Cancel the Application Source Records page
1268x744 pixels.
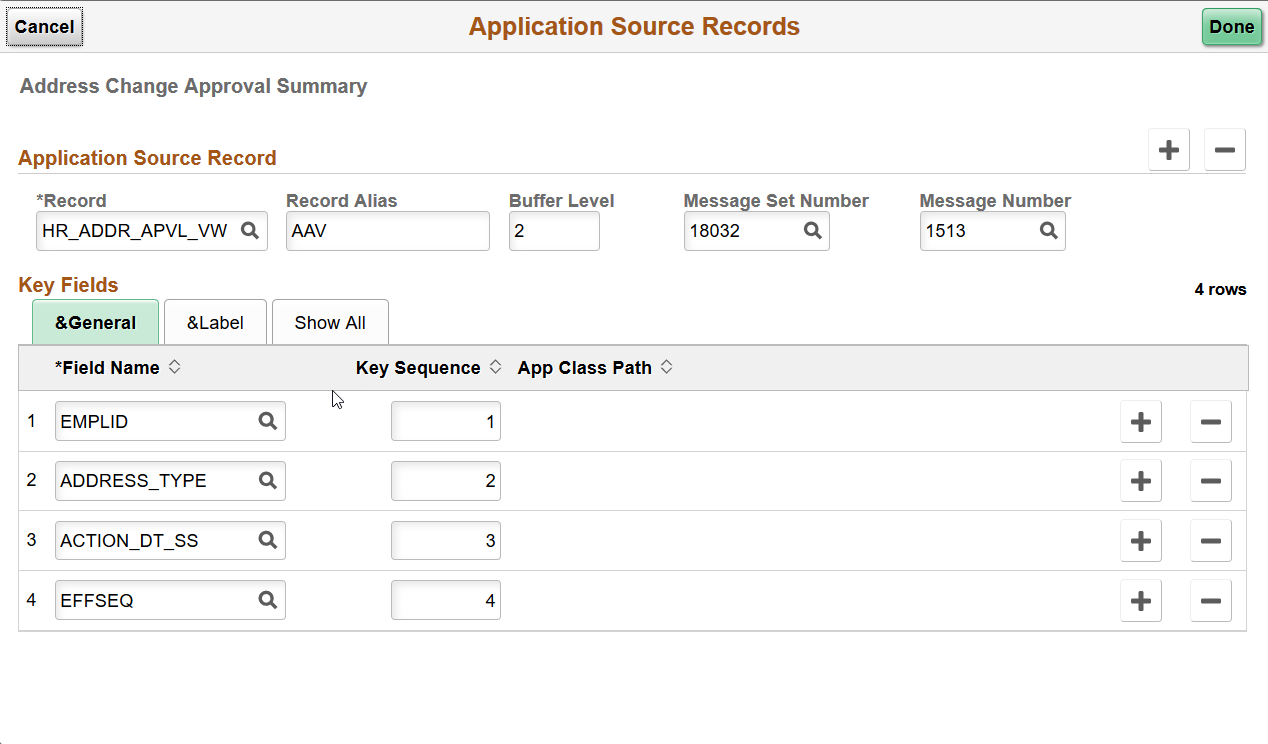coord(44,27)
